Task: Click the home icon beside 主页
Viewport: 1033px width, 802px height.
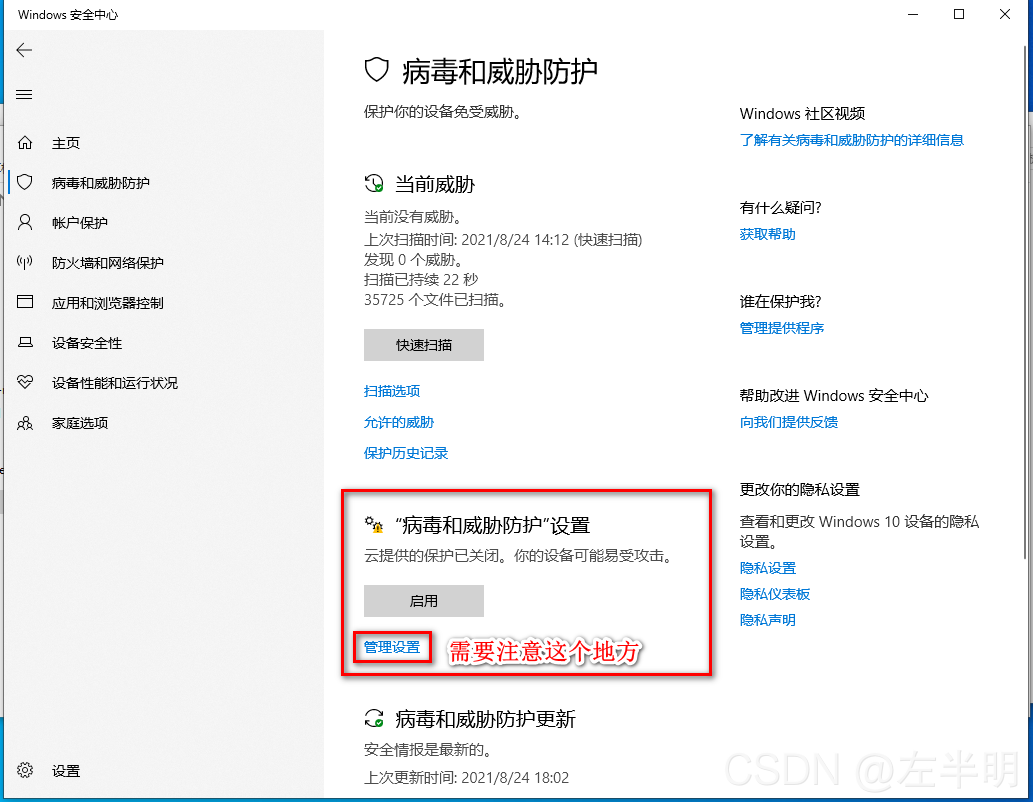Action: point(25,142)
